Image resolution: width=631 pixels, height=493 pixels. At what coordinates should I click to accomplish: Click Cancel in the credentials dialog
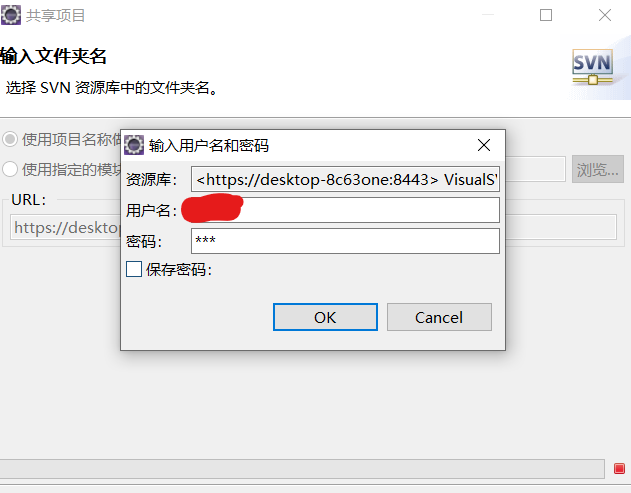[x=439, y=317]
